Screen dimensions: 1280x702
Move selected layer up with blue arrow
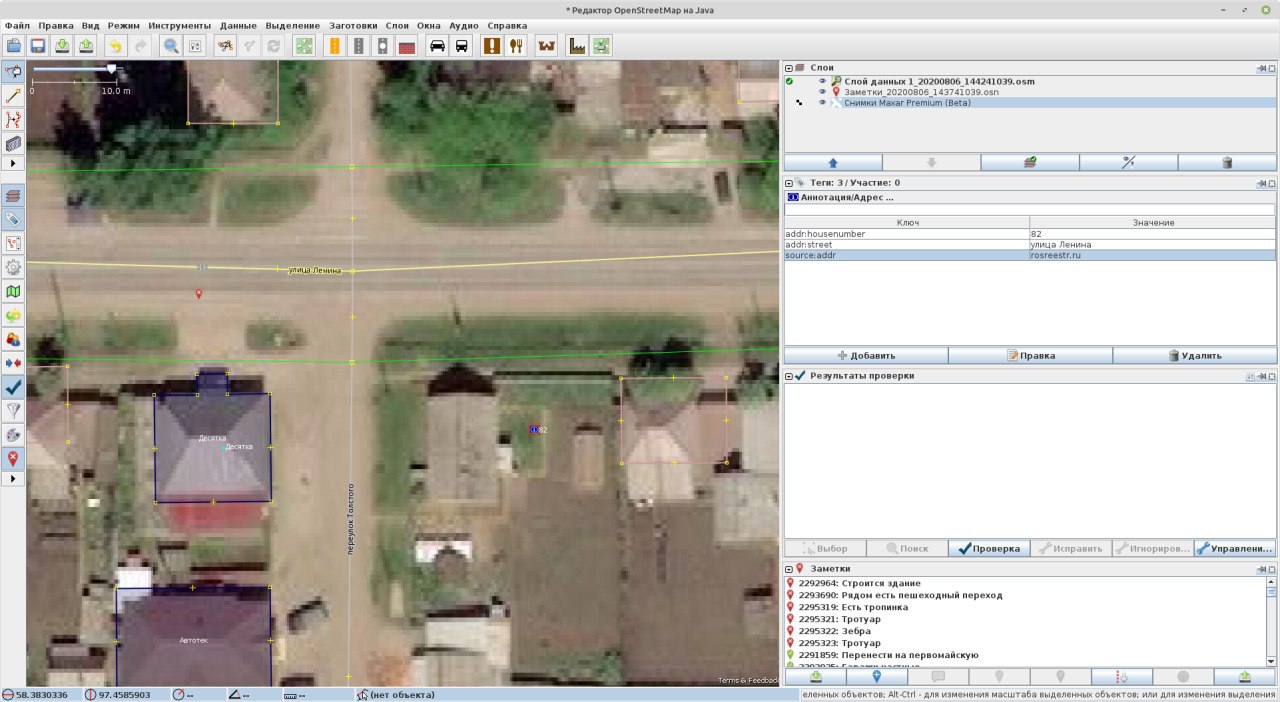[x=833, y=162]
